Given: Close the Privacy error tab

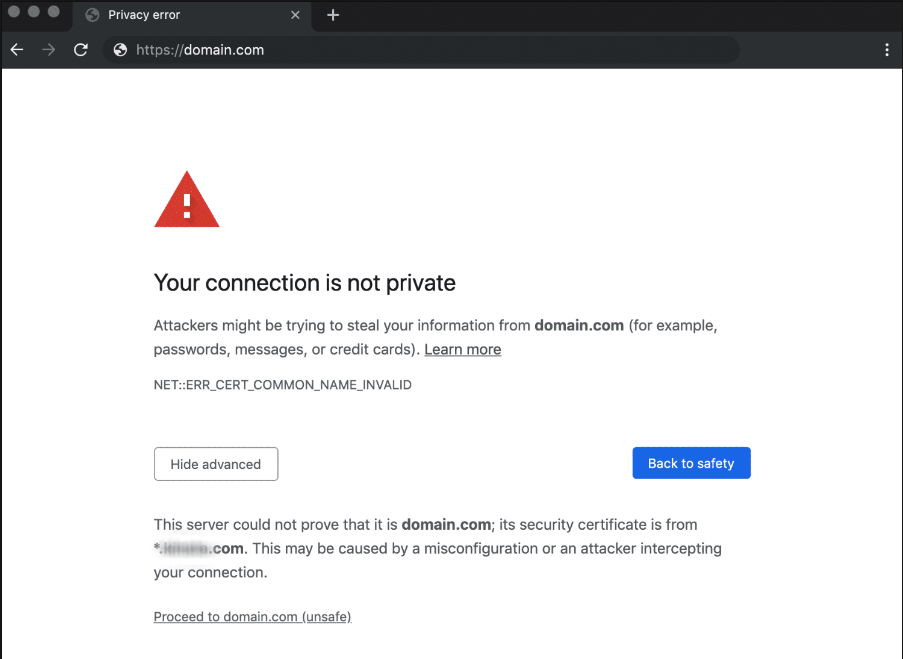Looking at the screenshot, I should (x=295, y=15).
